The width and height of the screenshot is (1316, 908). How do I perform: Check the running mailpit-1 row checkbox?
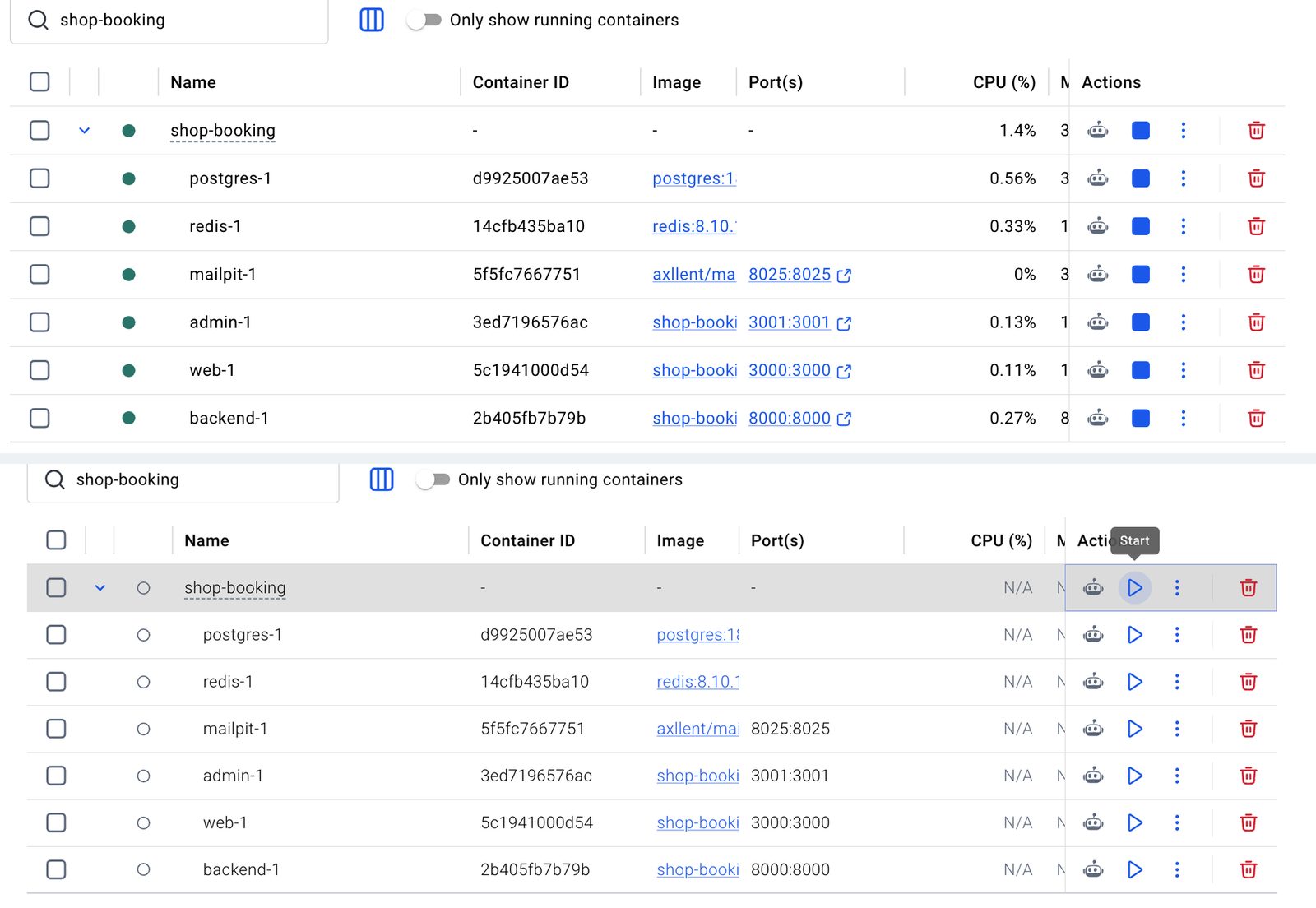pos(39,274)
